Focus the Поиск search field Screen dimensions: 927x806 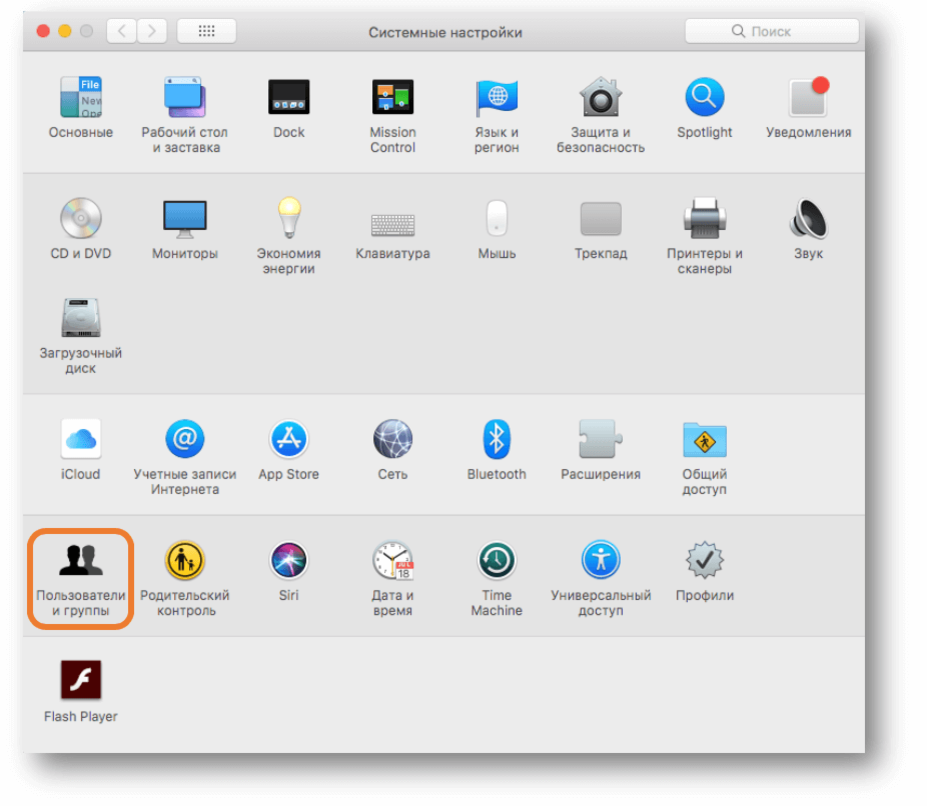point(772,31)
